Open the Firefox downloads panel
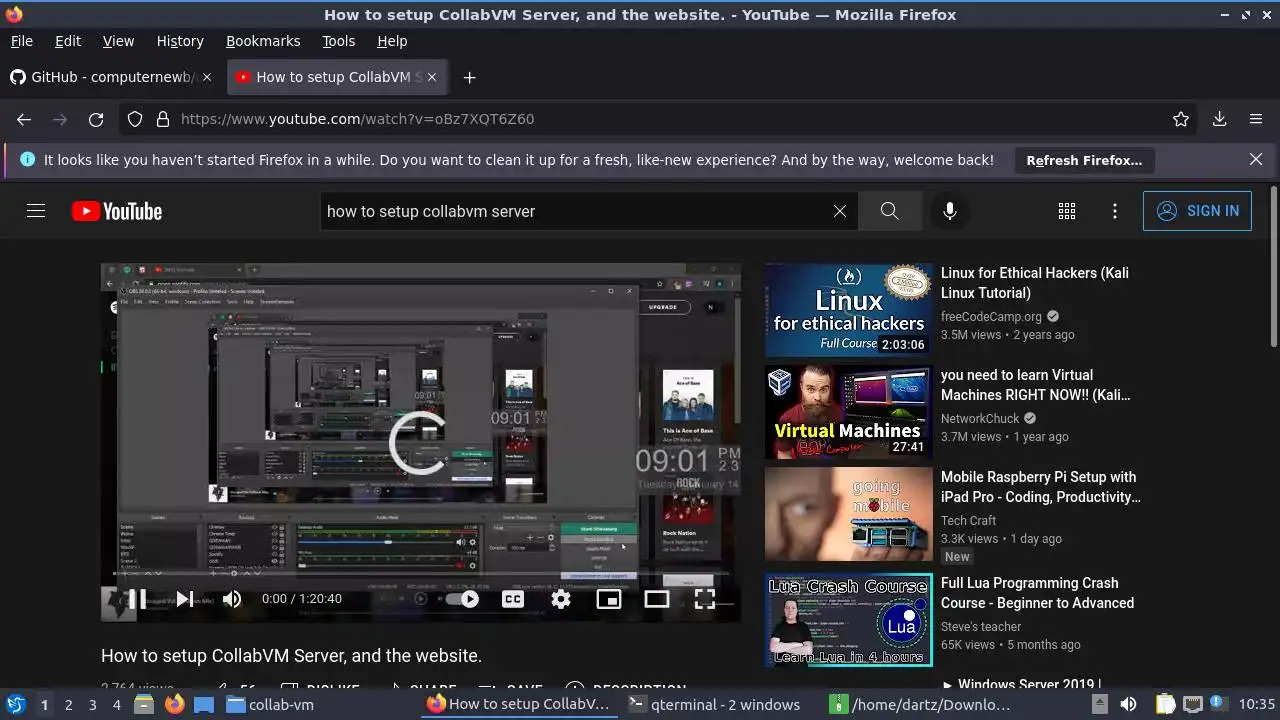This screenshot has width=1280, height=720. pyautogui.click(x=1219, y=119)
